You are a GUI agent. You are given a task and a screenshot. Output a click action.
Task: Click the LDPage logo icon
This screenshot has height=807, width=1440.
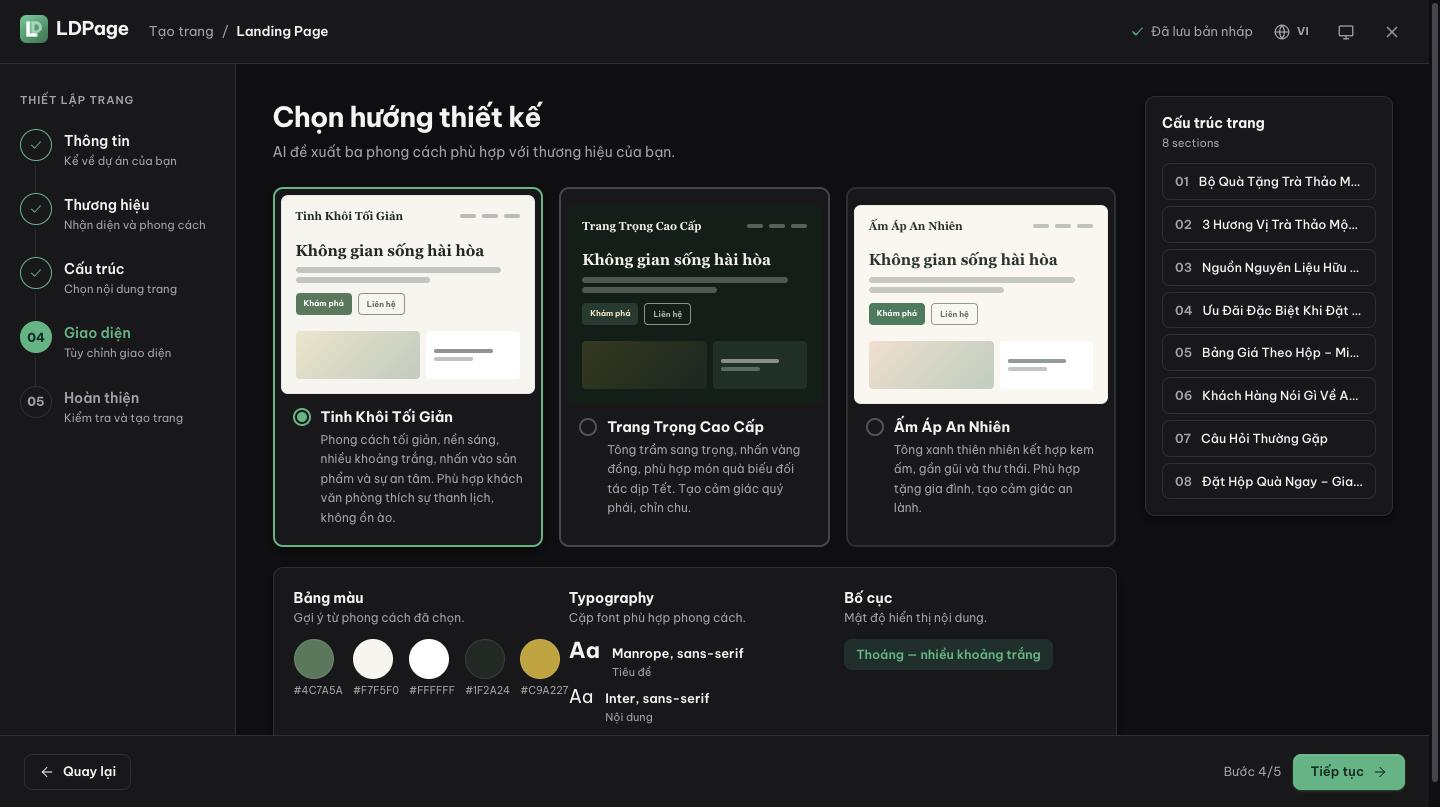click(34, 29)
